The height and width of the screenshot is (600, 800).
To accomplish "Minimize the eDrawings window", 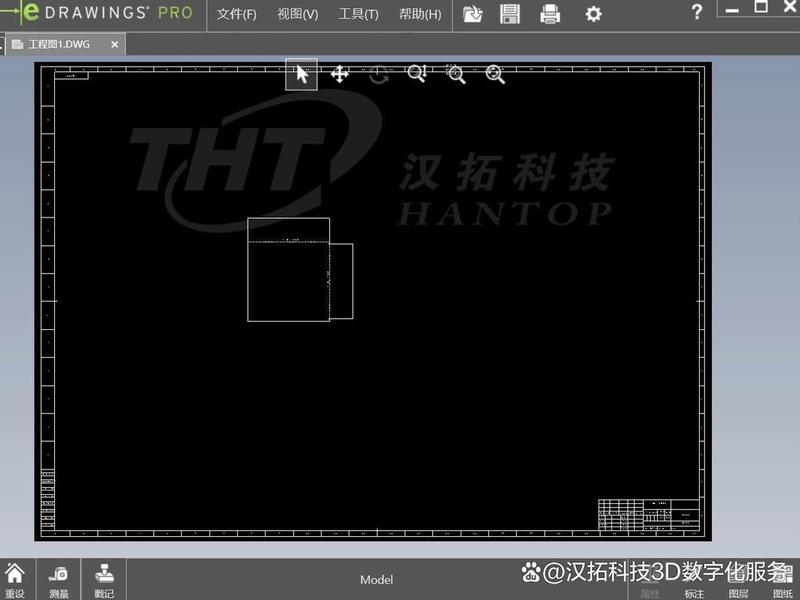I will click(x=733, y=9).
